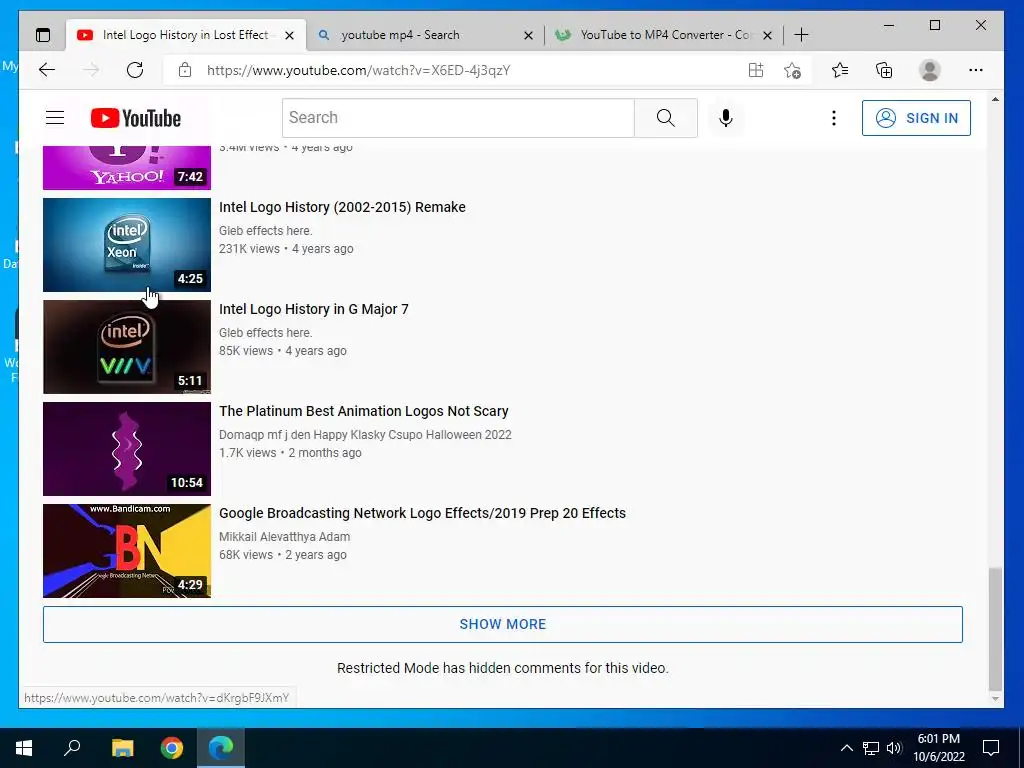Show hidden system tray icons chevron
The width and height of the screenshot is (1024, 768).
846,748
